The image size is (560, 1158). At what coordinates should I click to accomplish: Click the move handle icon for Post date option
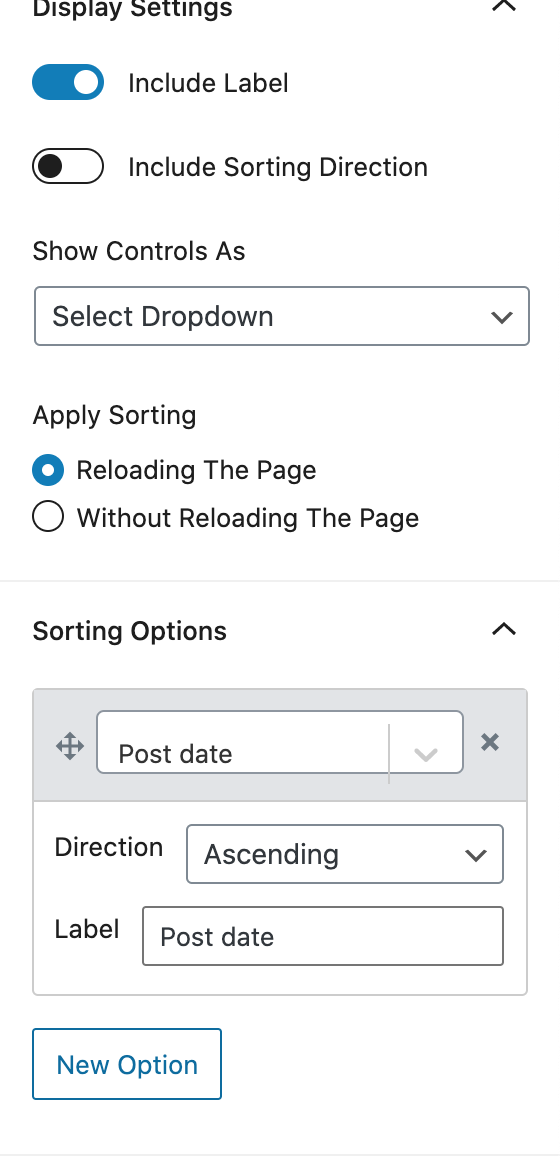coord(69,747)
